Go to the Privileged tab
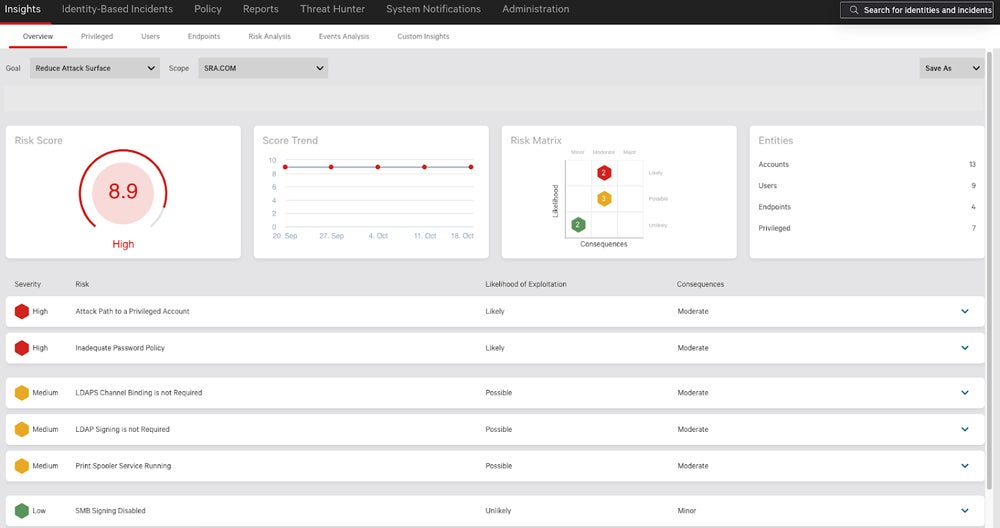The width and height of the screenshot is (1000, 528). coord(97,36)
